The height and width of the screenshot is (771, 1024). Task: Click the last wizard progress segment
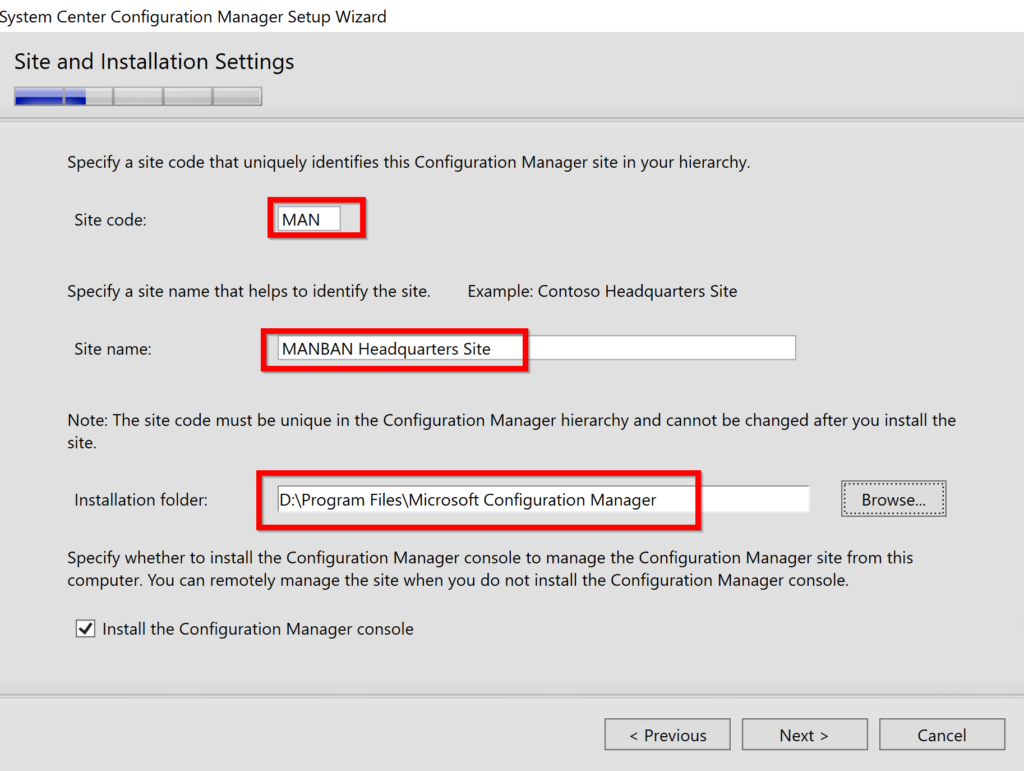237,96
